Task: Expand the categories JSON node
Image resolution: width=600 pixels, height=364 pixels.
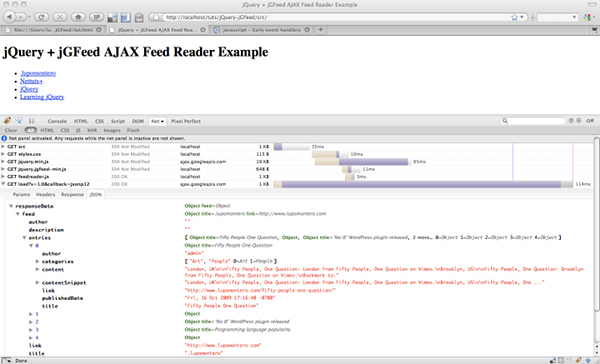Action: [x=38, y=261]
